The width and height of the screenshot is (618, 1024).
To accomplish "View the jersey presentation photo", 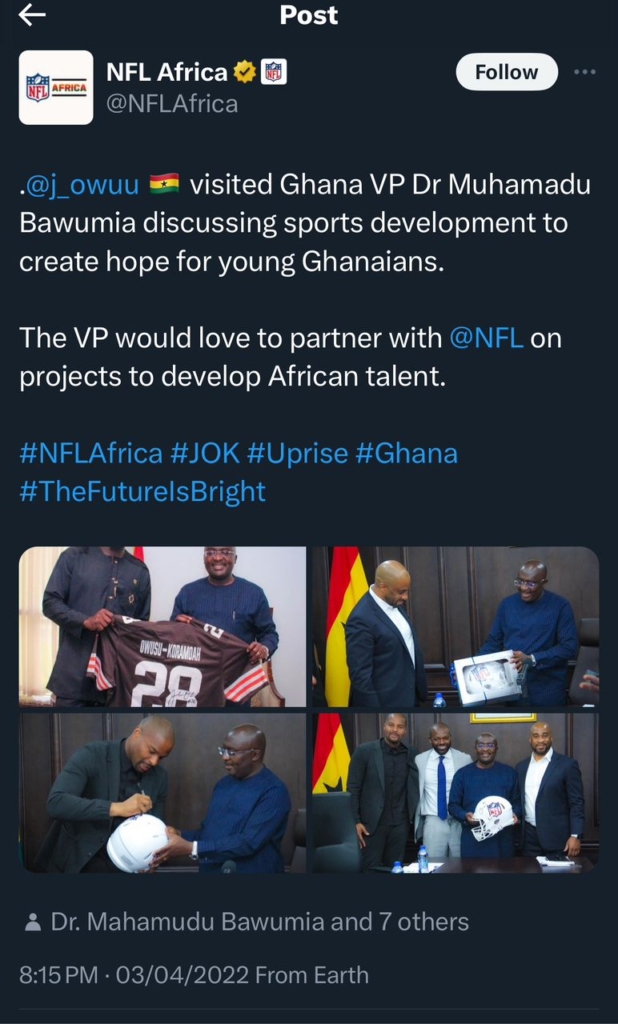I will pyautogui.click(x=162, y=627).
